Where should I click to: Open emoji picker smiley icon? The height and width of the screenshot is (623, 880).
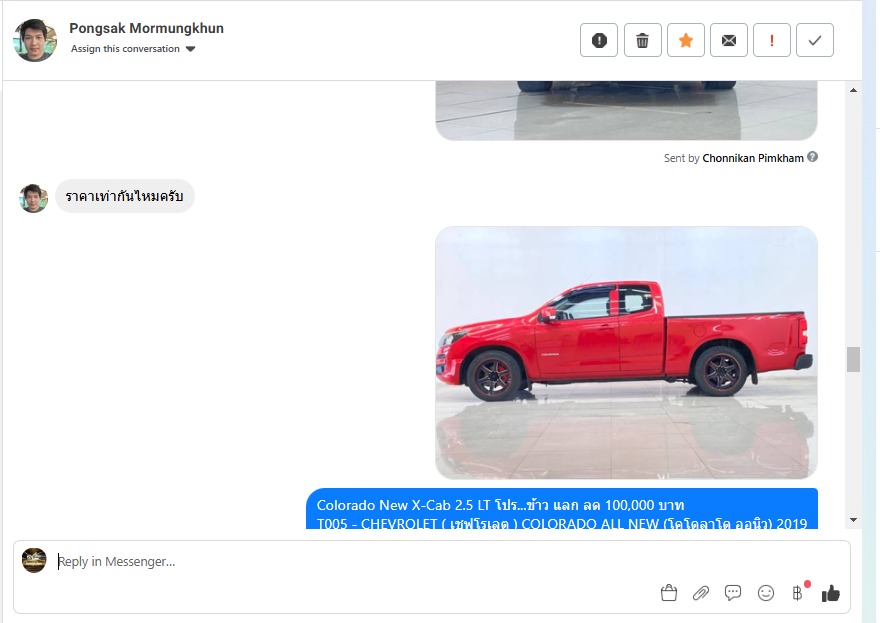[766, 593]
